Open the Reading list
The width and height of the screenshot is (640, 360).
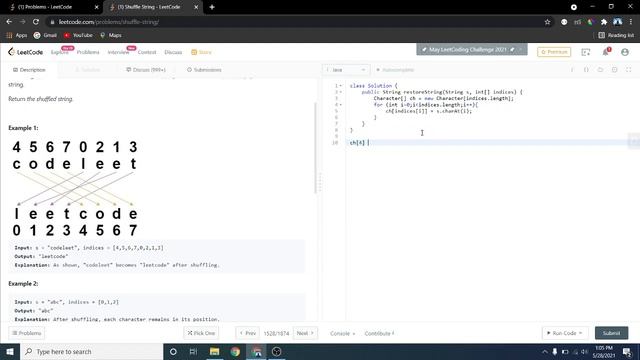point(616,36)
